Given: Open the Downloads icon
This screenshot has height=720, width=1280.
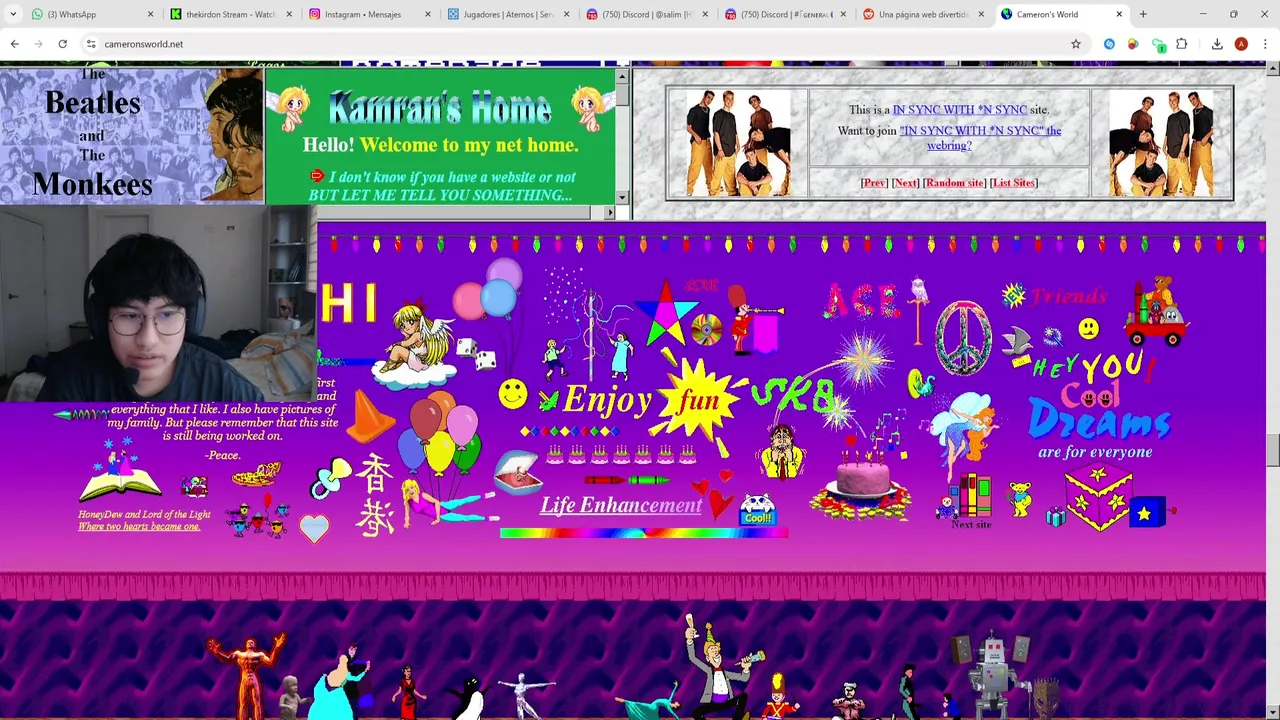Looking at the screenshot, I should pyautogui.click(x=1217, y=44).
